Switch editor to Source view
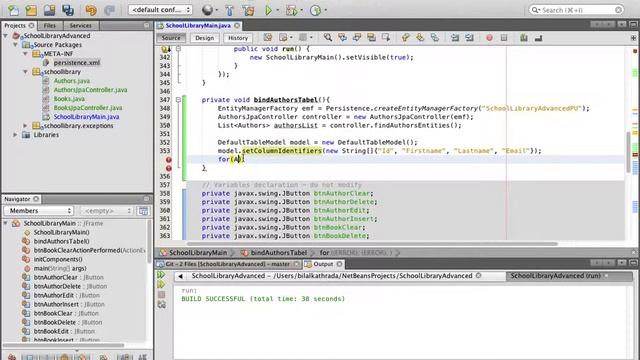This screenshot has height=360, width=640. [x=171, y=38]
